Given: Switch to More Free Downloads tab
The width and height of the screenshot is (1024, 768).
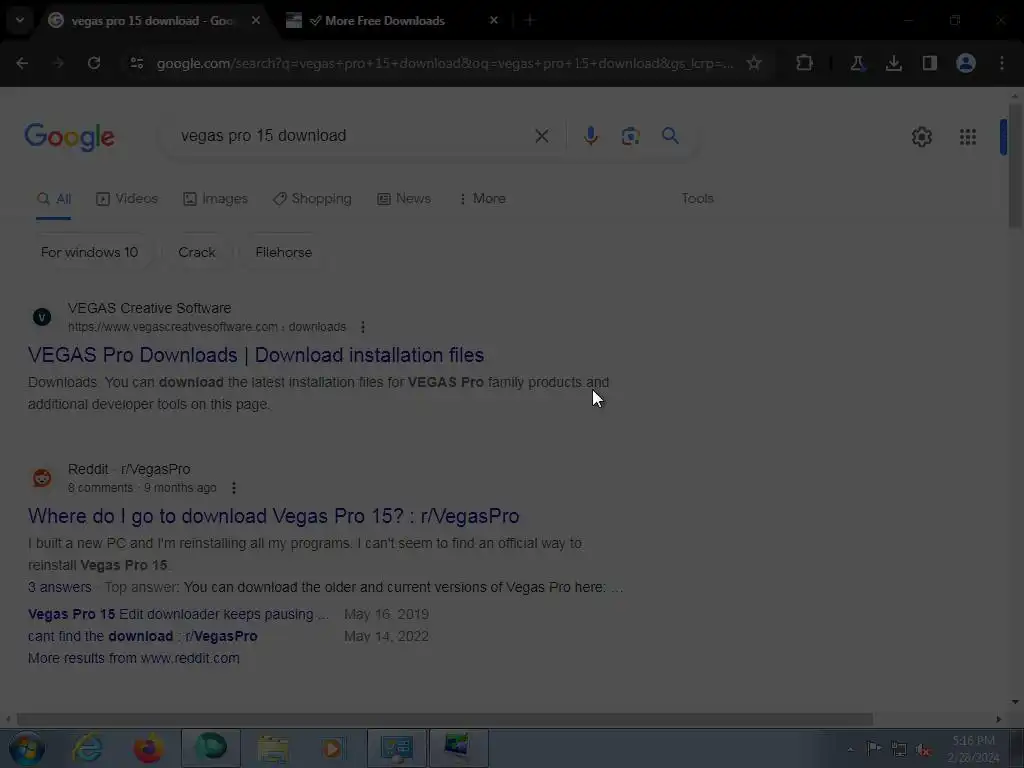Looking at the screenshot, I should click(x=385, y=21).
